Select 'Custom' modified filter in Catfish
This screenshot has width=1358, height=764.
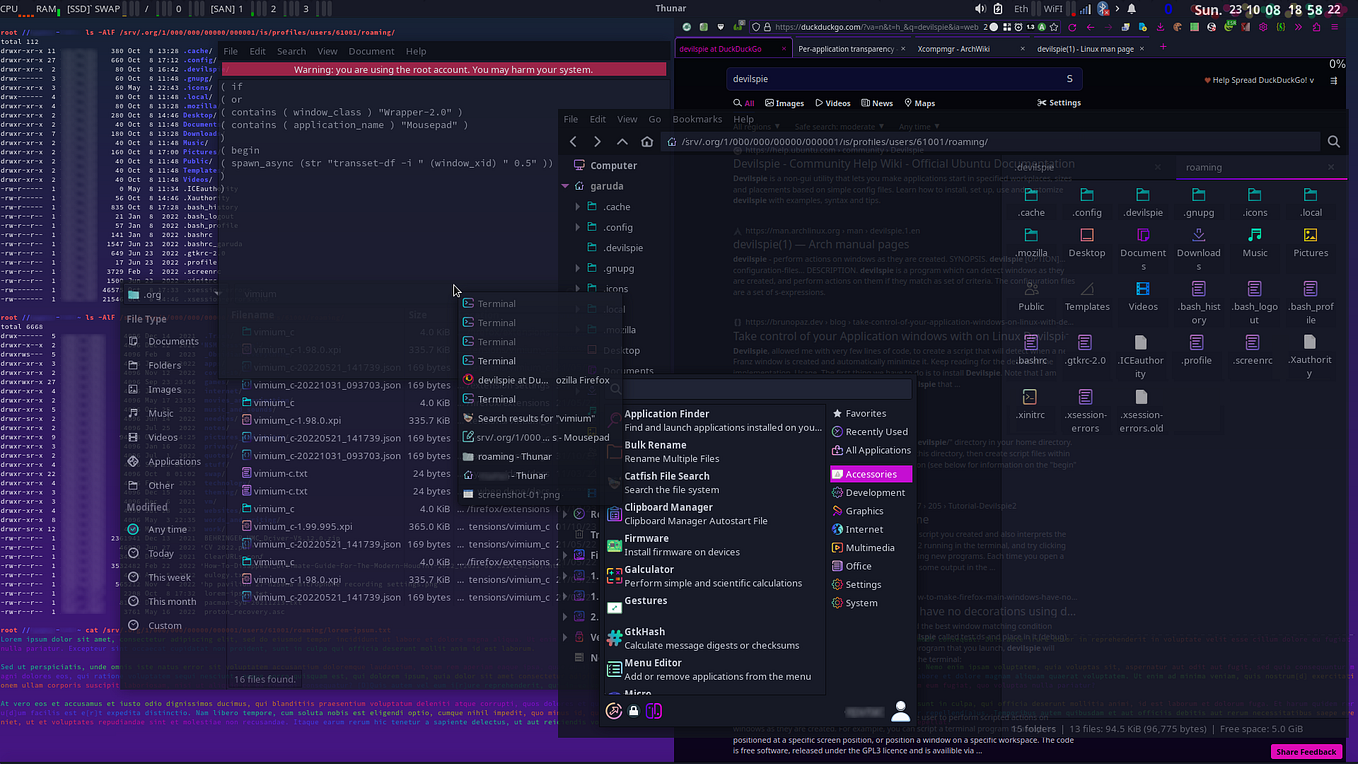coord(155,625)
